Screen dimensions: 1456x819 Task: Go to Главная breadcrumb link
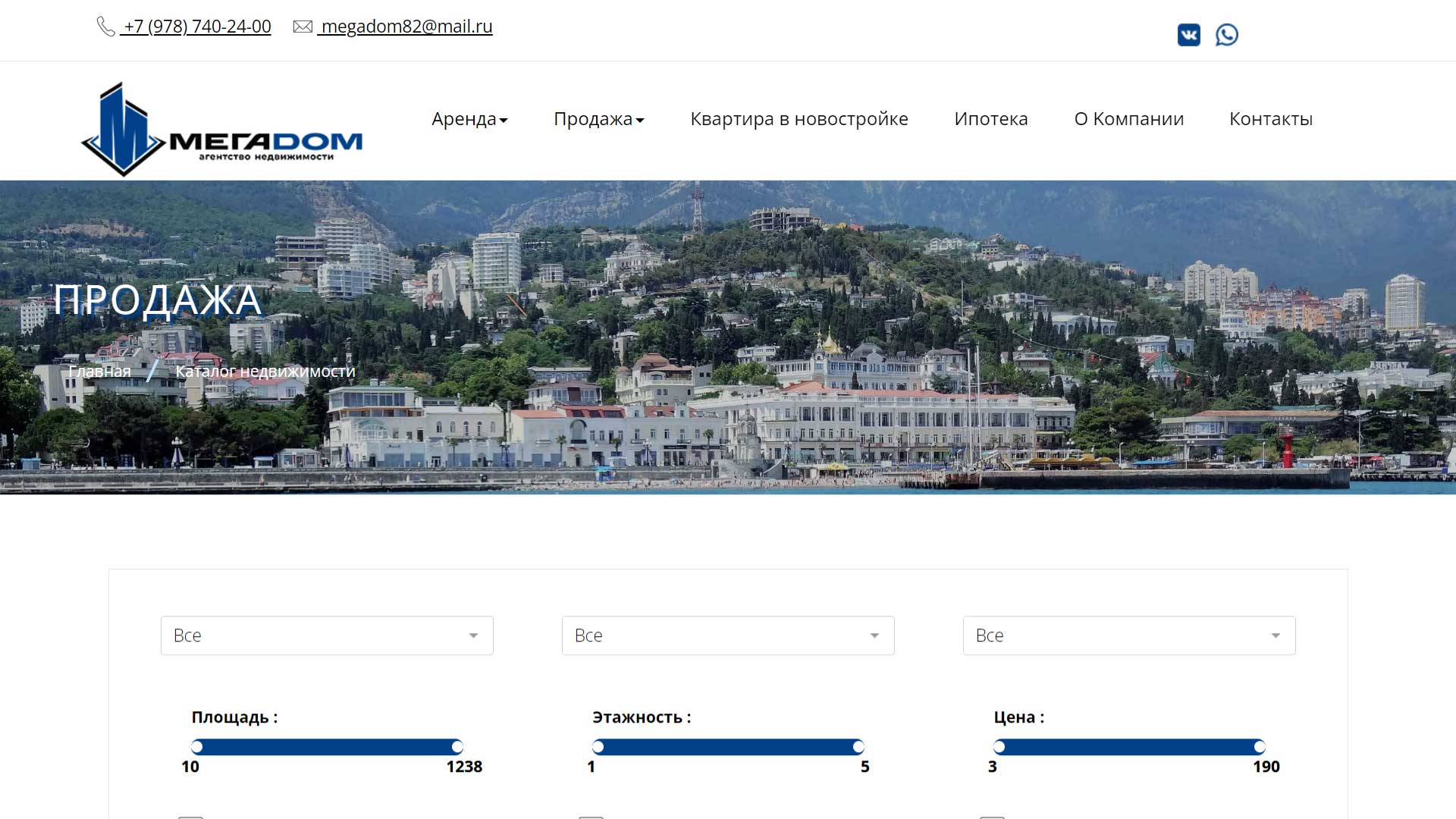(99, 371)
